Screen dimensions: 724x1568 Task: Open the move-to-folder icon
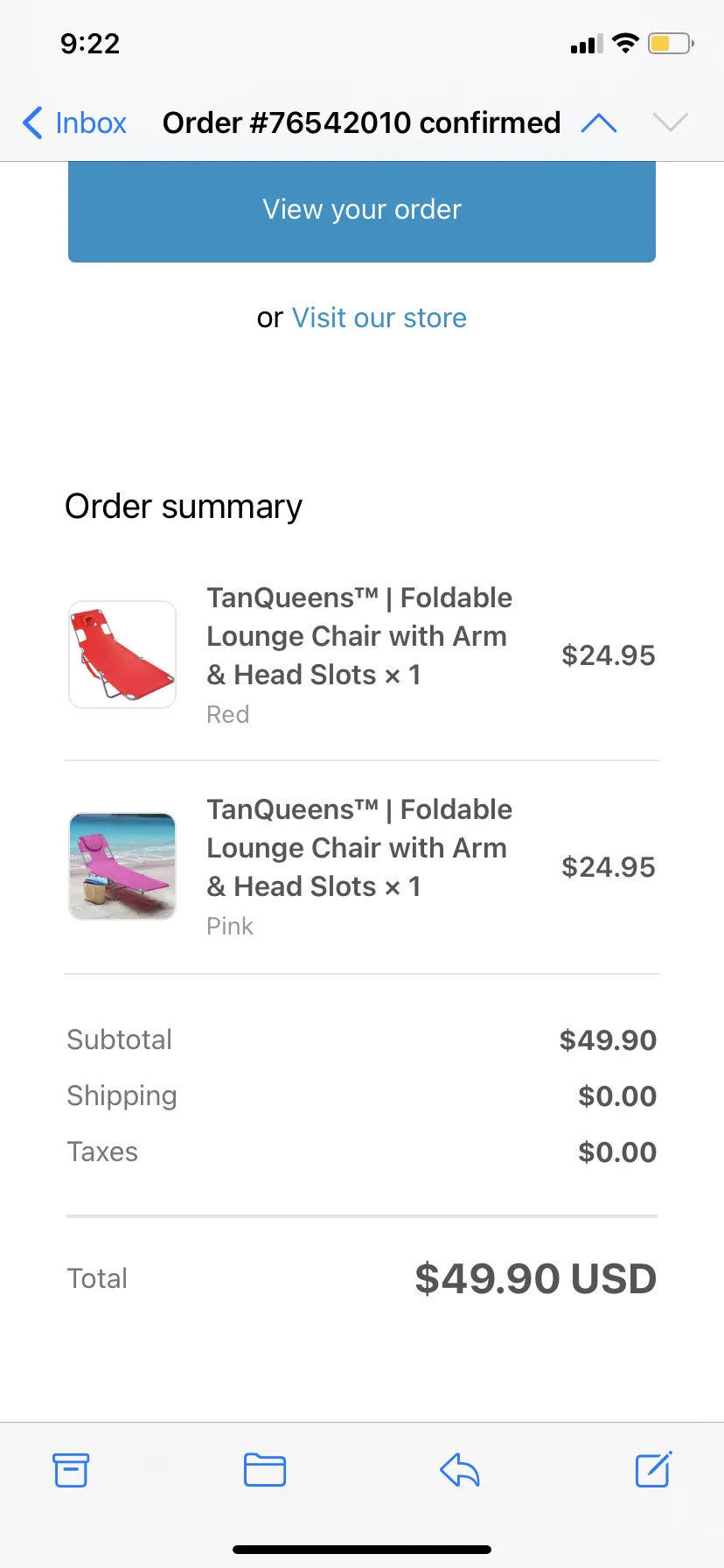[265, 1470]
